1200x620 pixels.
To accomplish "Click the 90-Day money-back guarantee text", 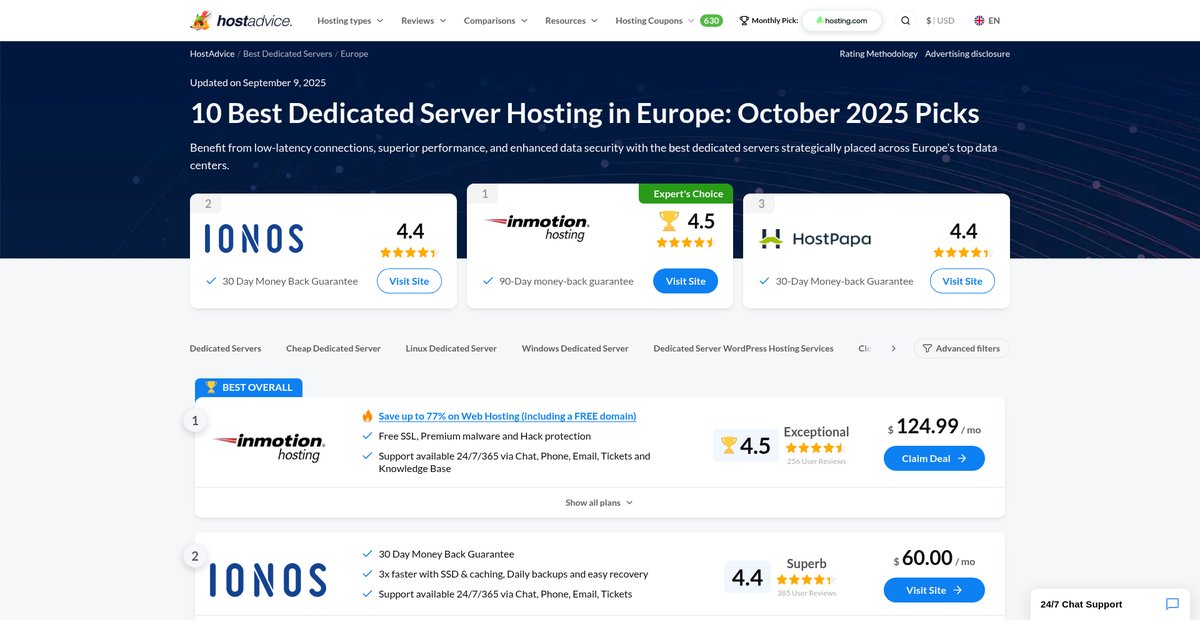I will [566, 281].
